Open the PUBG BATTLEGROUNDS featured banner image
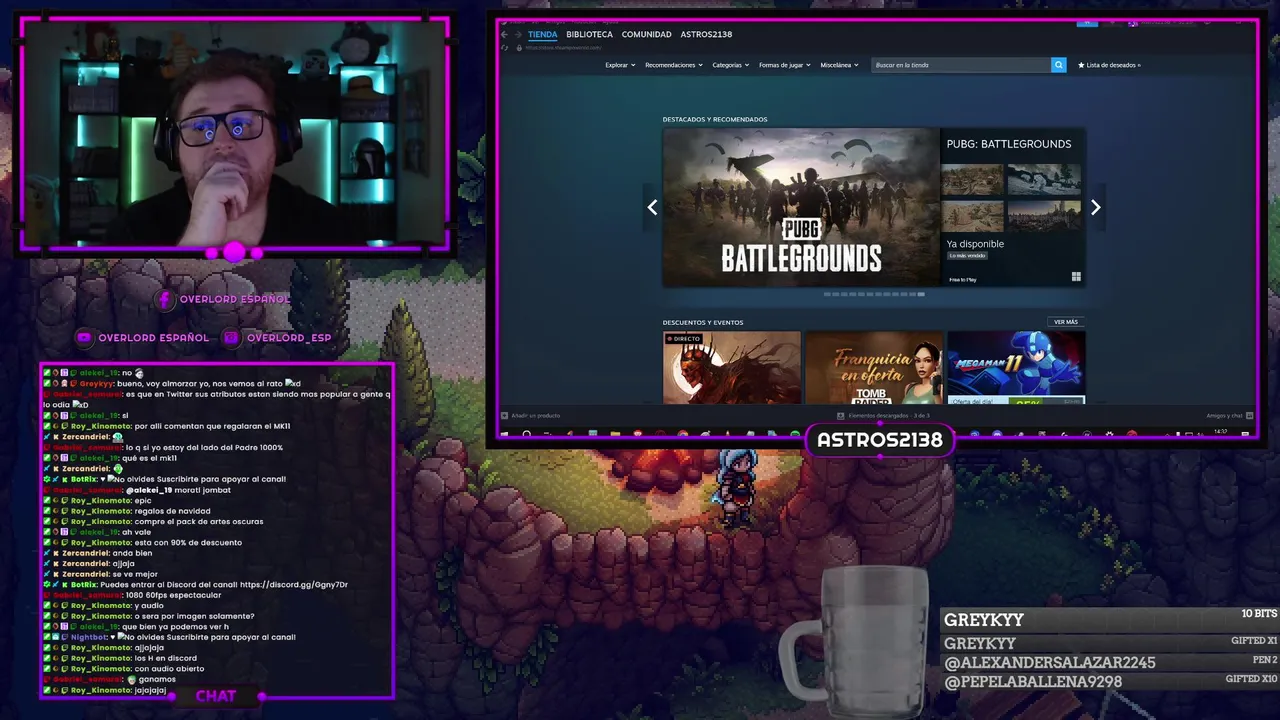Image resolution: width=1280 pixels, height=720 pixels. click(x=800, y=207)
